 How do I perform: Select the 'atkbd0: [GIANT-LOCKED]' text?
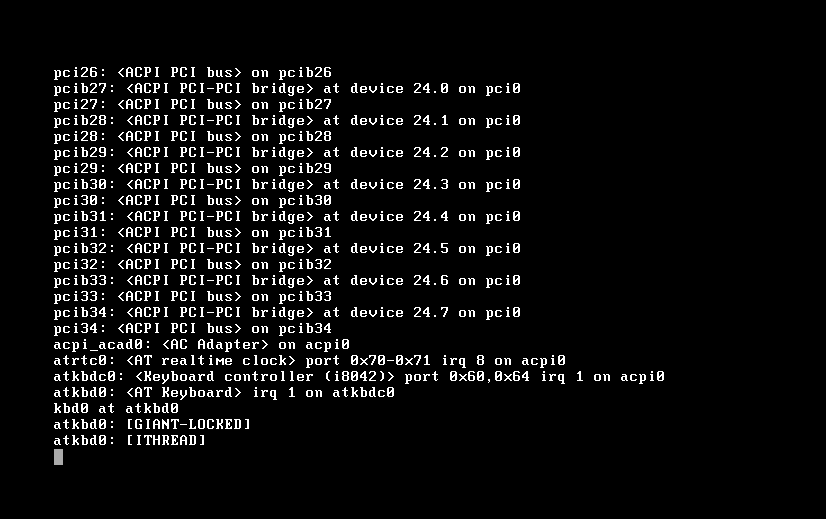152,425
